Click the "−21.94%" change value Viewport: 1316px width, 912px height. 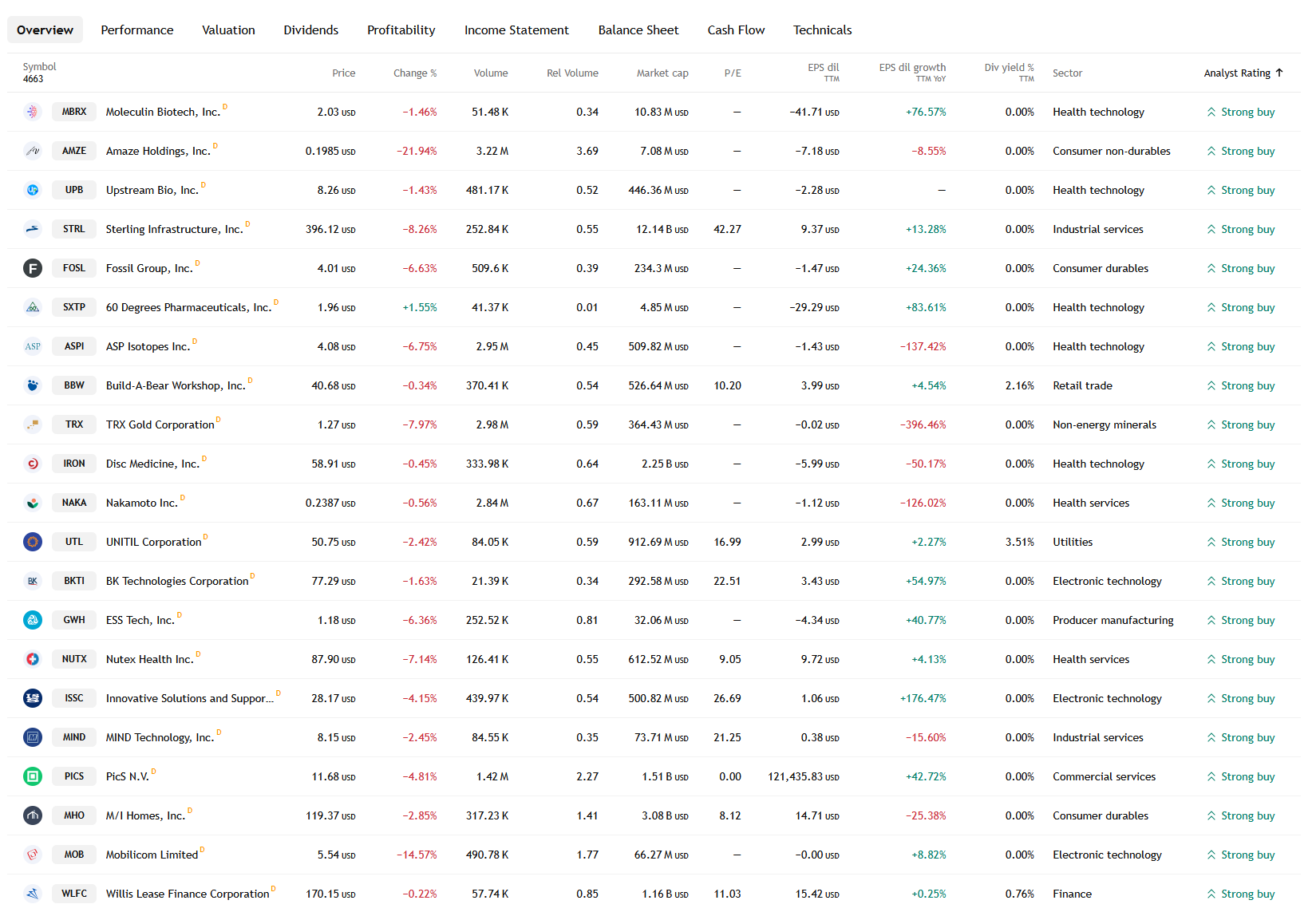tap(417, 151)
